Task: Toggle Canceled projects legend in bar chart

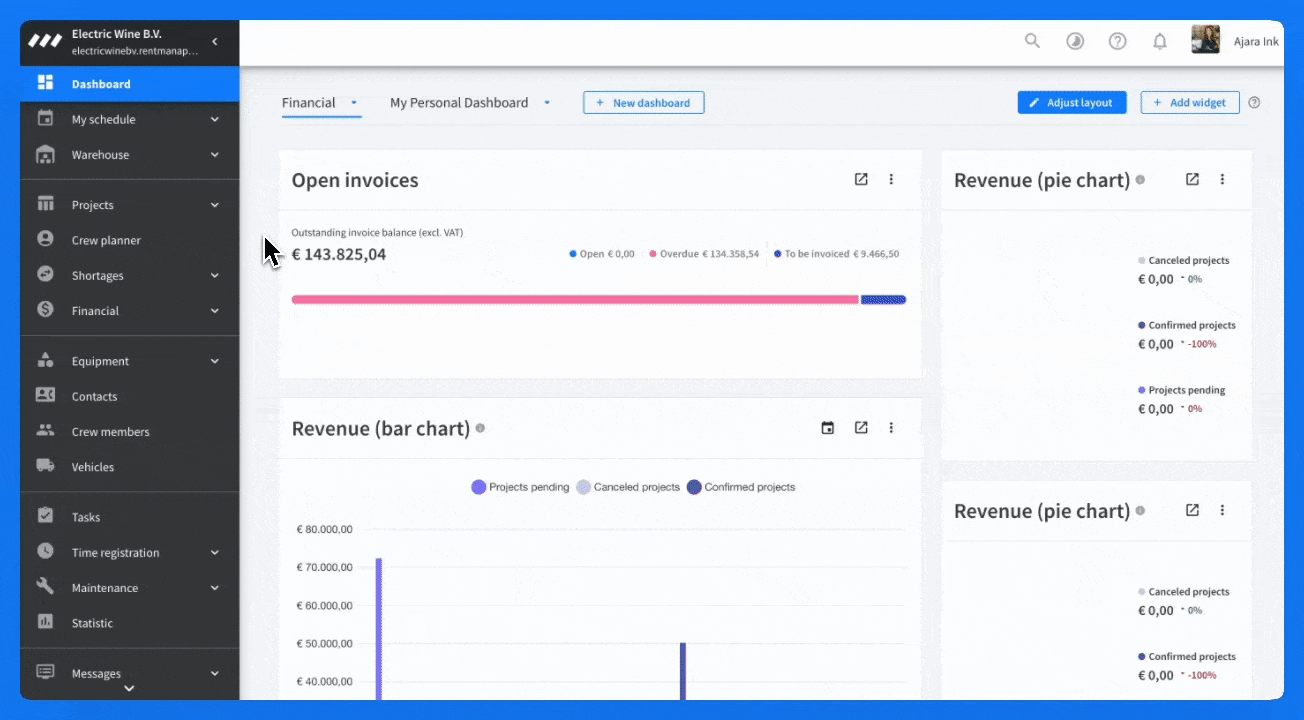Action: tap(628, 487)
